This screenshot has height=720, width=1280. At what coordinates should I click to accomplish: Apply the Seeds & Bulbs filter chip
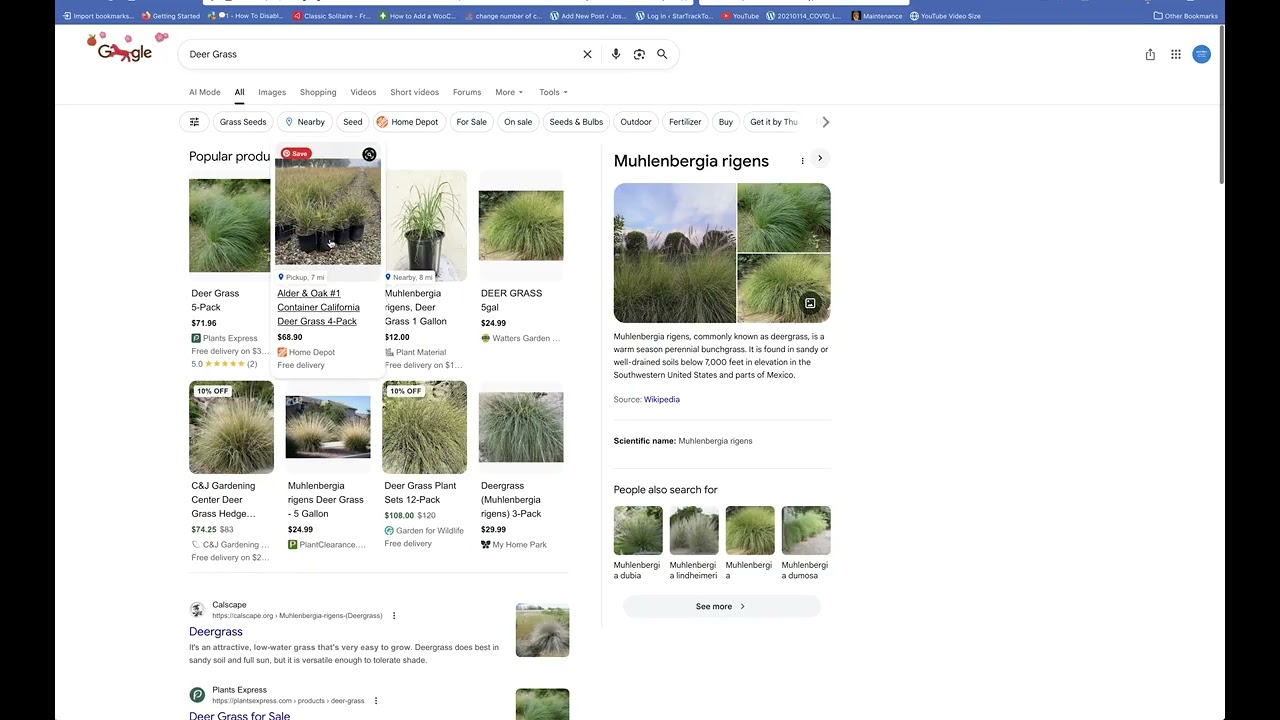(576, 122)
